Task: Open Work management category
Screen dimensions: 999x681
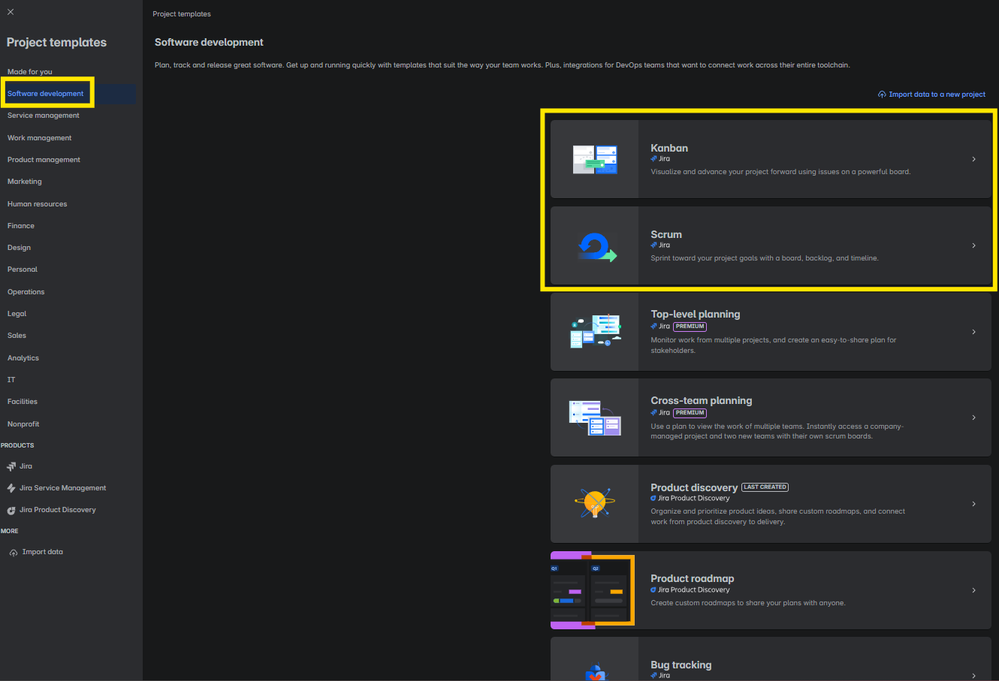Action: 40,138
